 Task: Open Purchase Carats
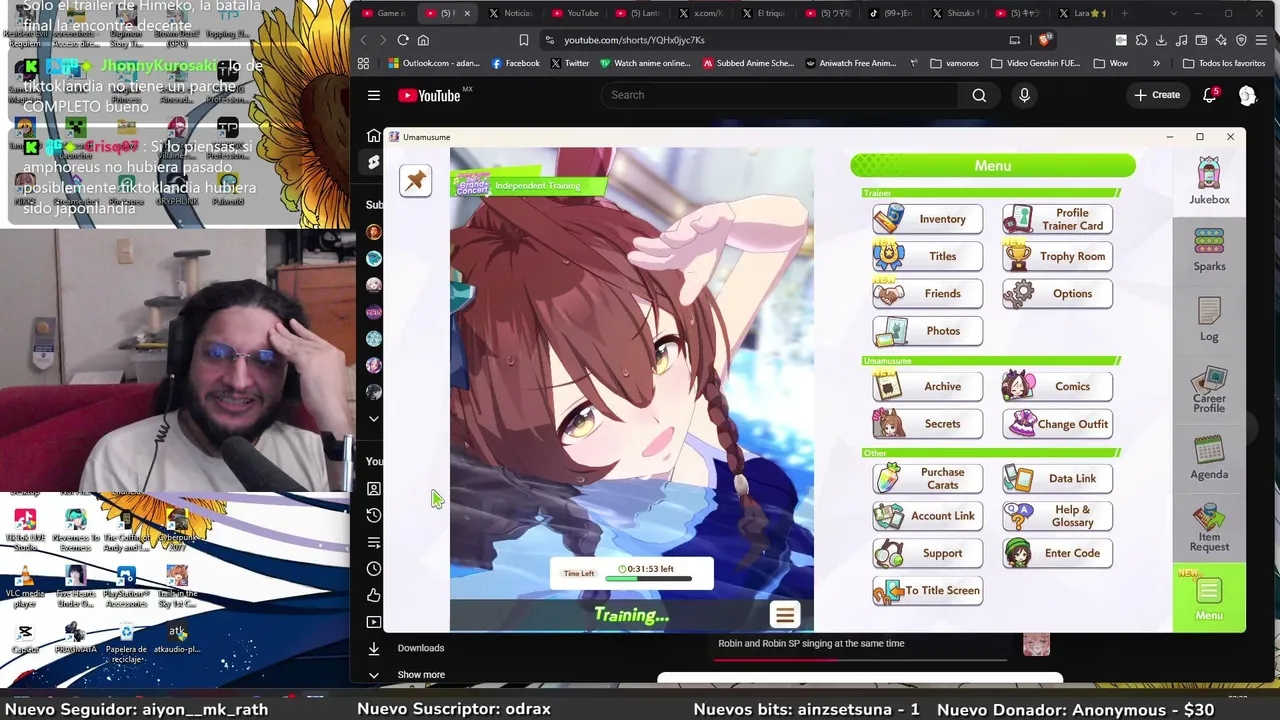click(x=927, y=478)
